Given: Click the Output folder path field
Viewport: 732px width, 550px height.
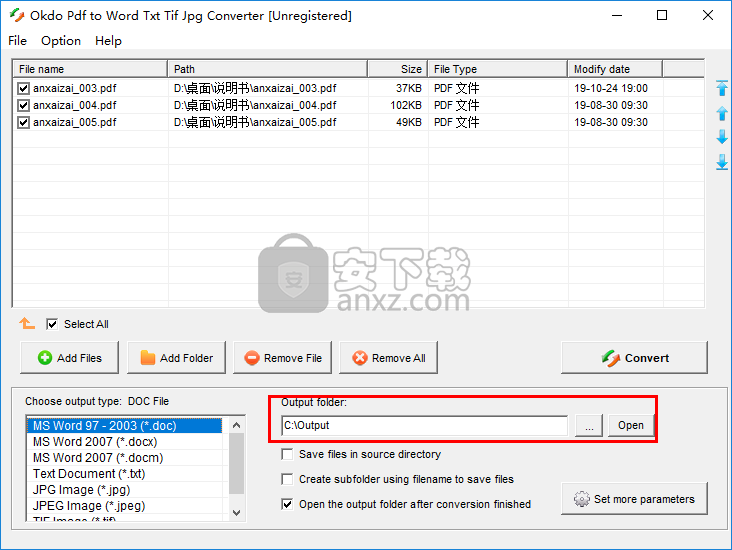Looking at the screenshot, I should click(x=425, y=425).
